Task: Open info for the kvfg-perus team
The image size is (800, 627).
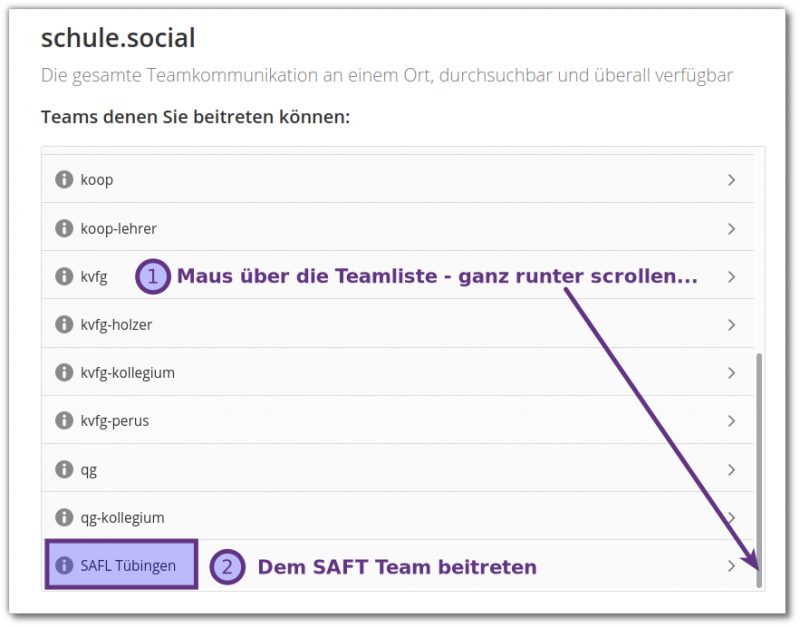Action: [x=63, y=420]
